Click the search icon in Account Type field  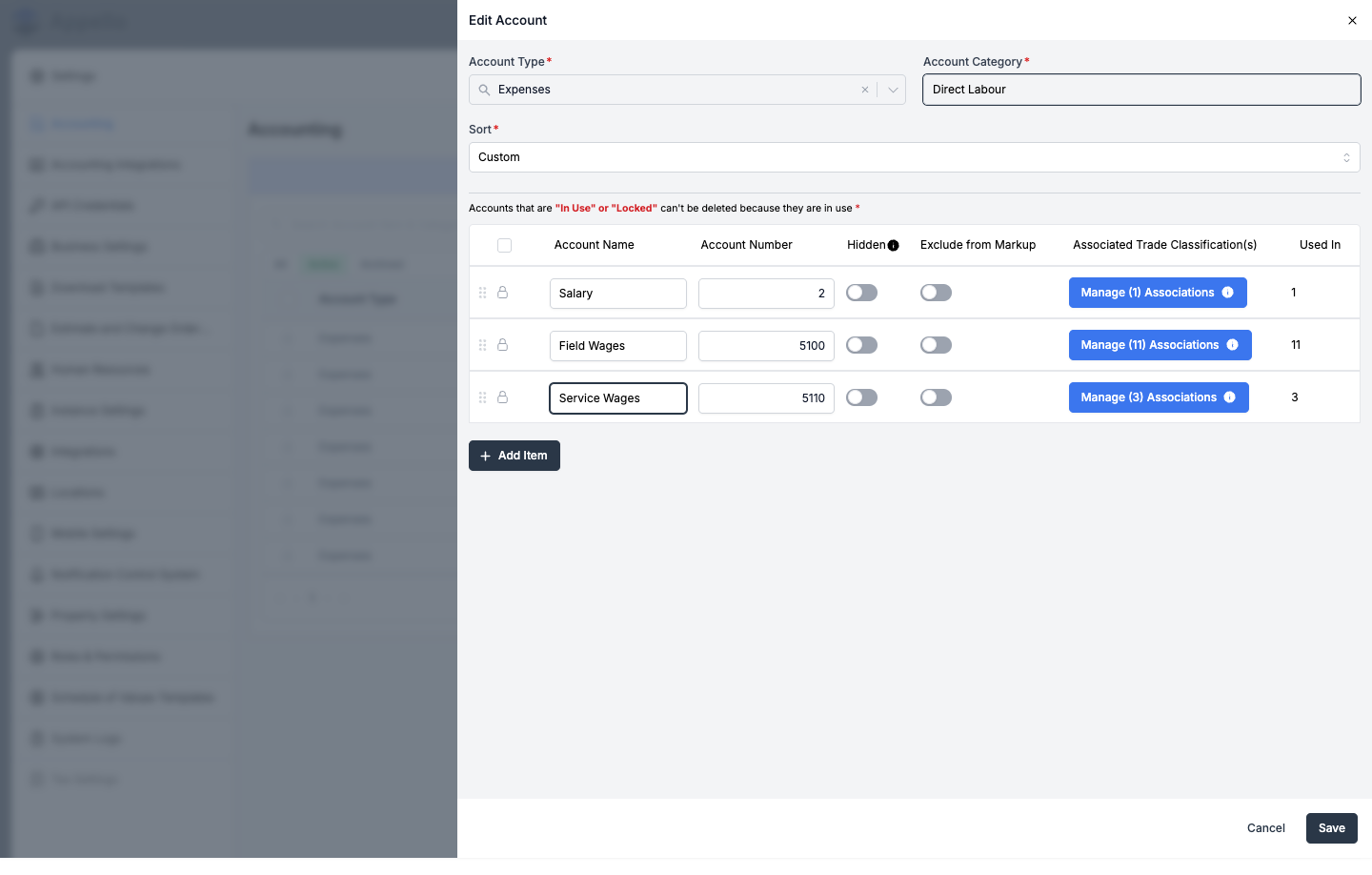coord(484,90)
